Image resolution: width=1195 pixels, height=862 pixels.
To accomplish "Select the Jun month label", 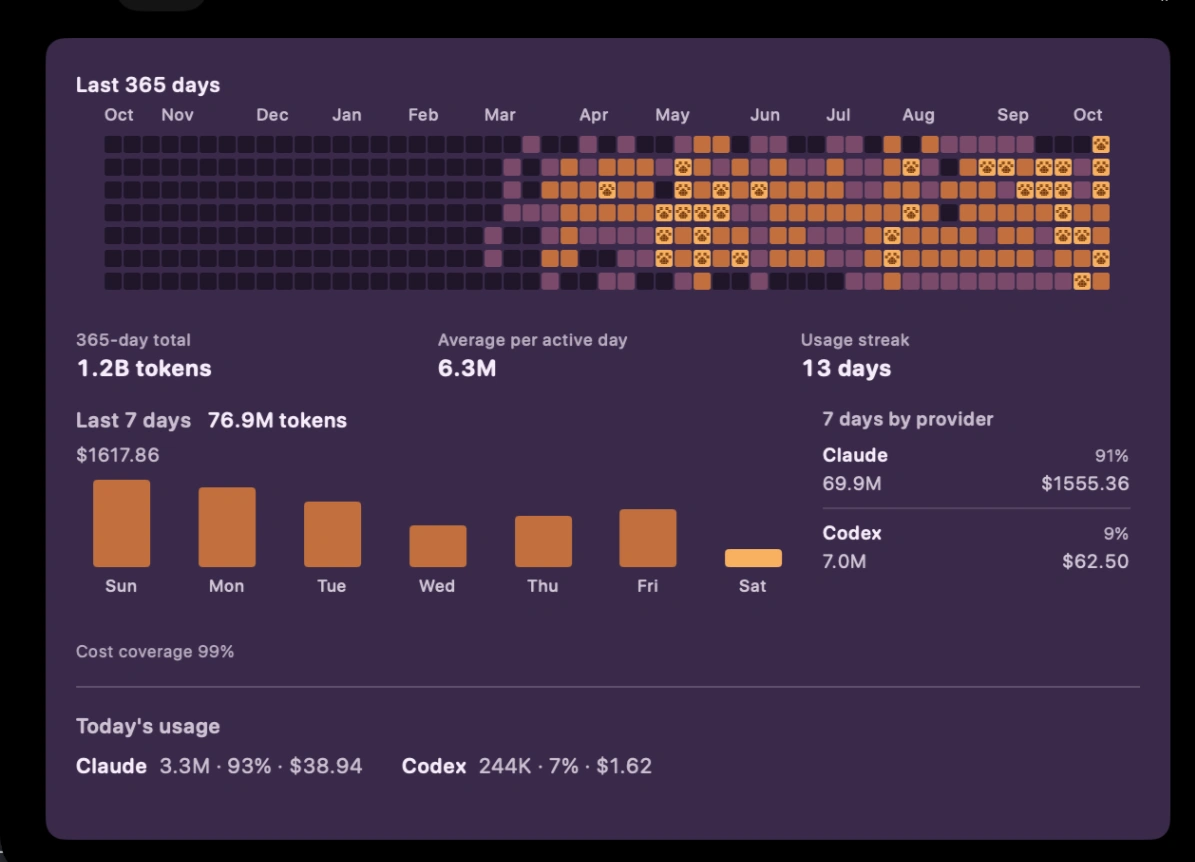I will point(765,115).
